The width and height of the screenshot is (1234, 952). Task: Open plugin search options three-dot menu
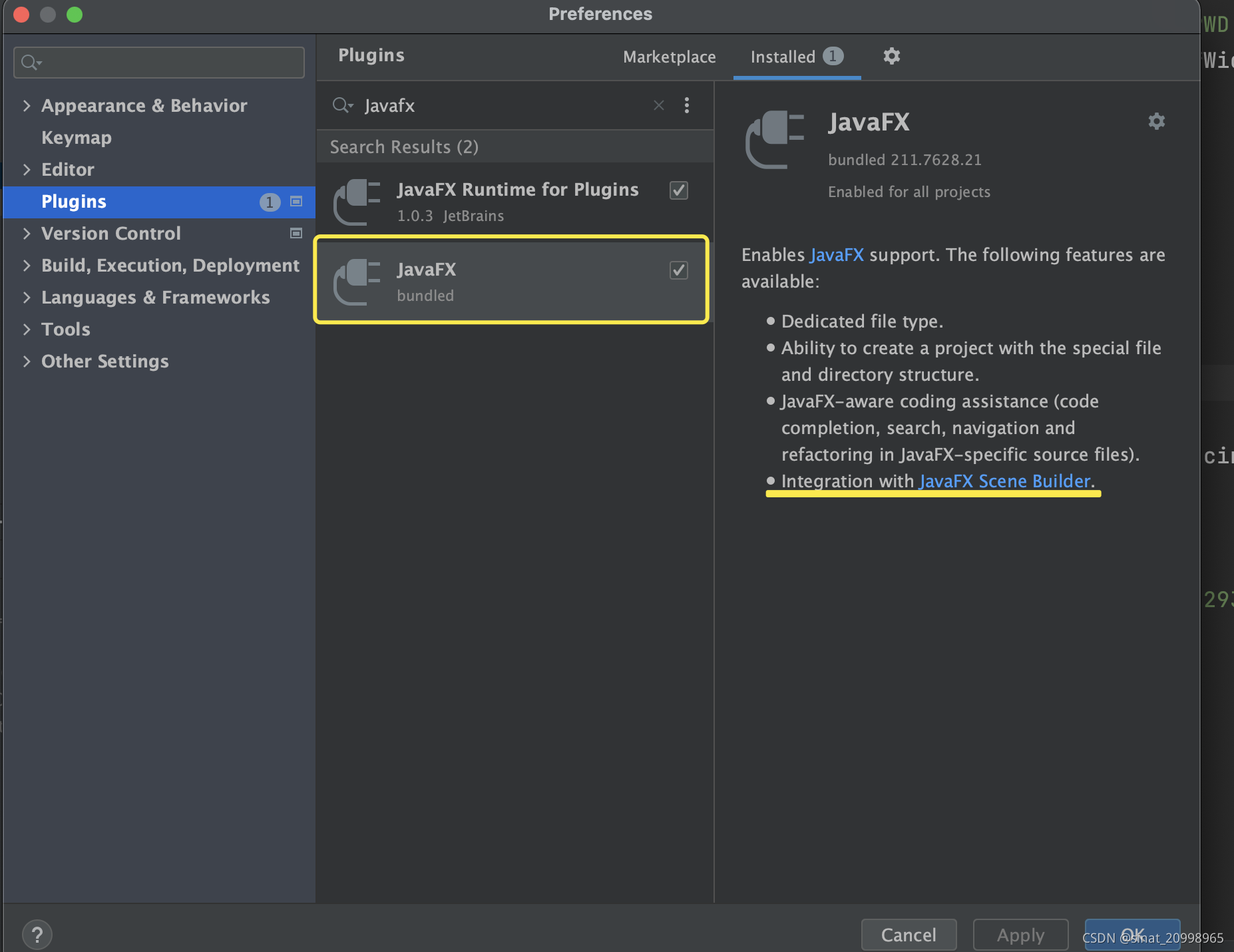(x=686, y=105)
